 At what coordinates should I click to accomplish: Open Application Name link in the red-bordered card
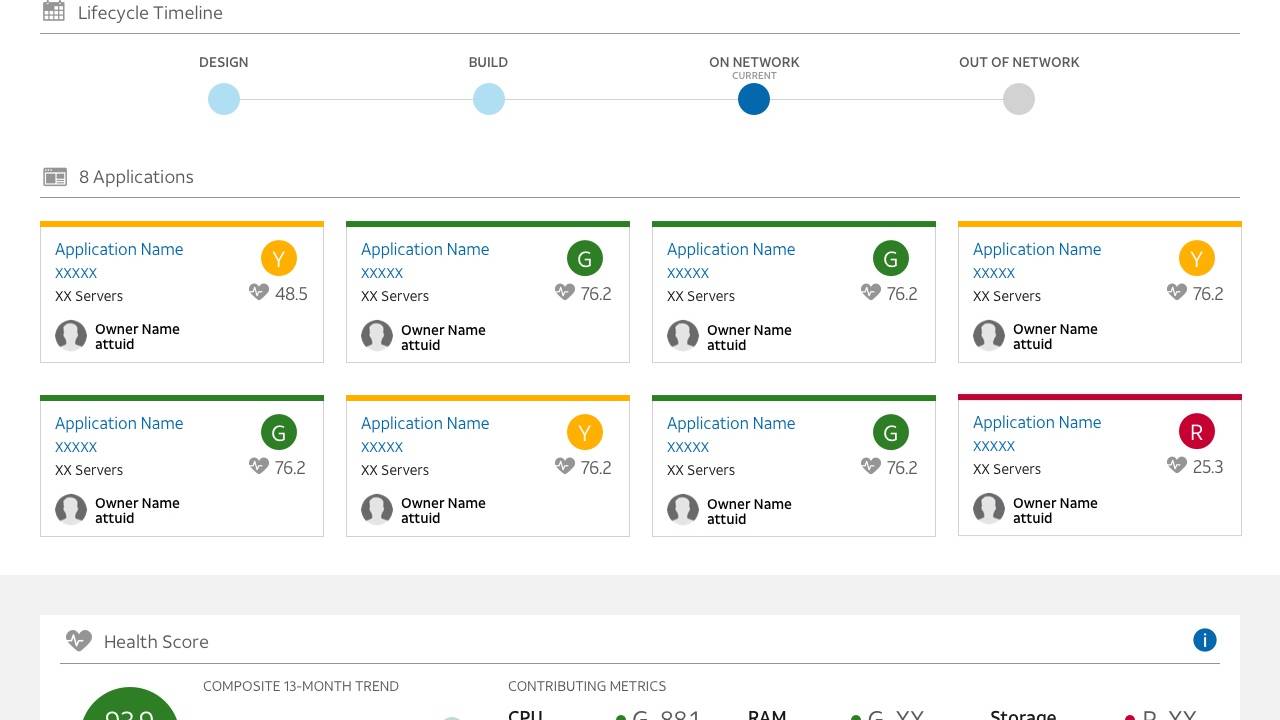click(x=1037, y=422)
